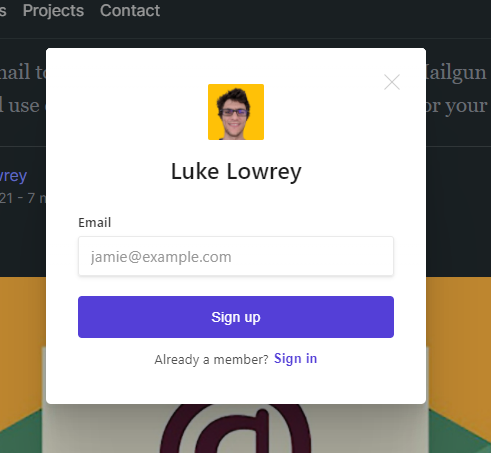Click the "Already a member?" text
Viewport: 491px width, 453px height.
point(211,360)
